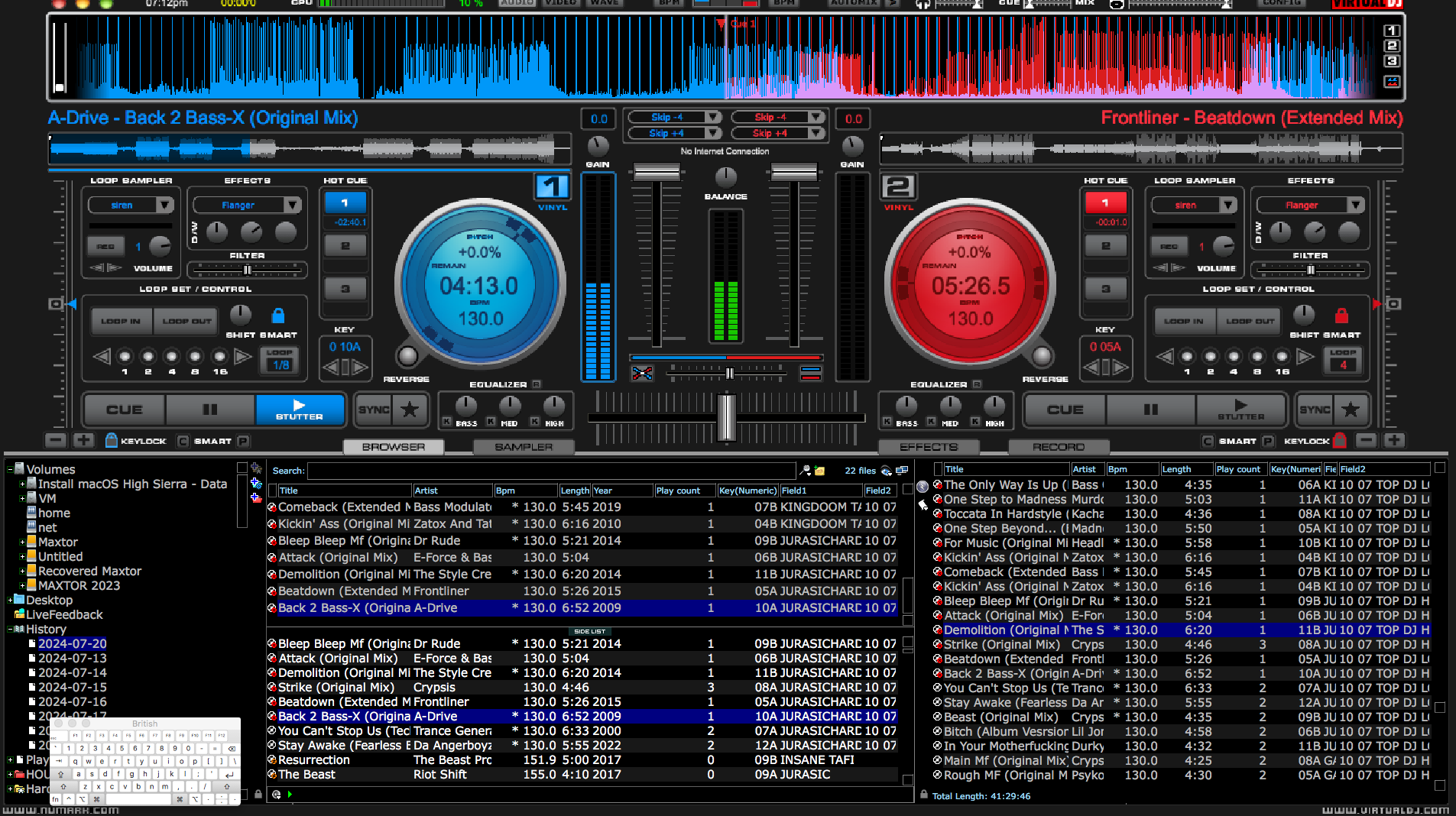The image size is (1456, 816).
Task: Click deck 1 beatlock star icon
Action: pos(410,410)
